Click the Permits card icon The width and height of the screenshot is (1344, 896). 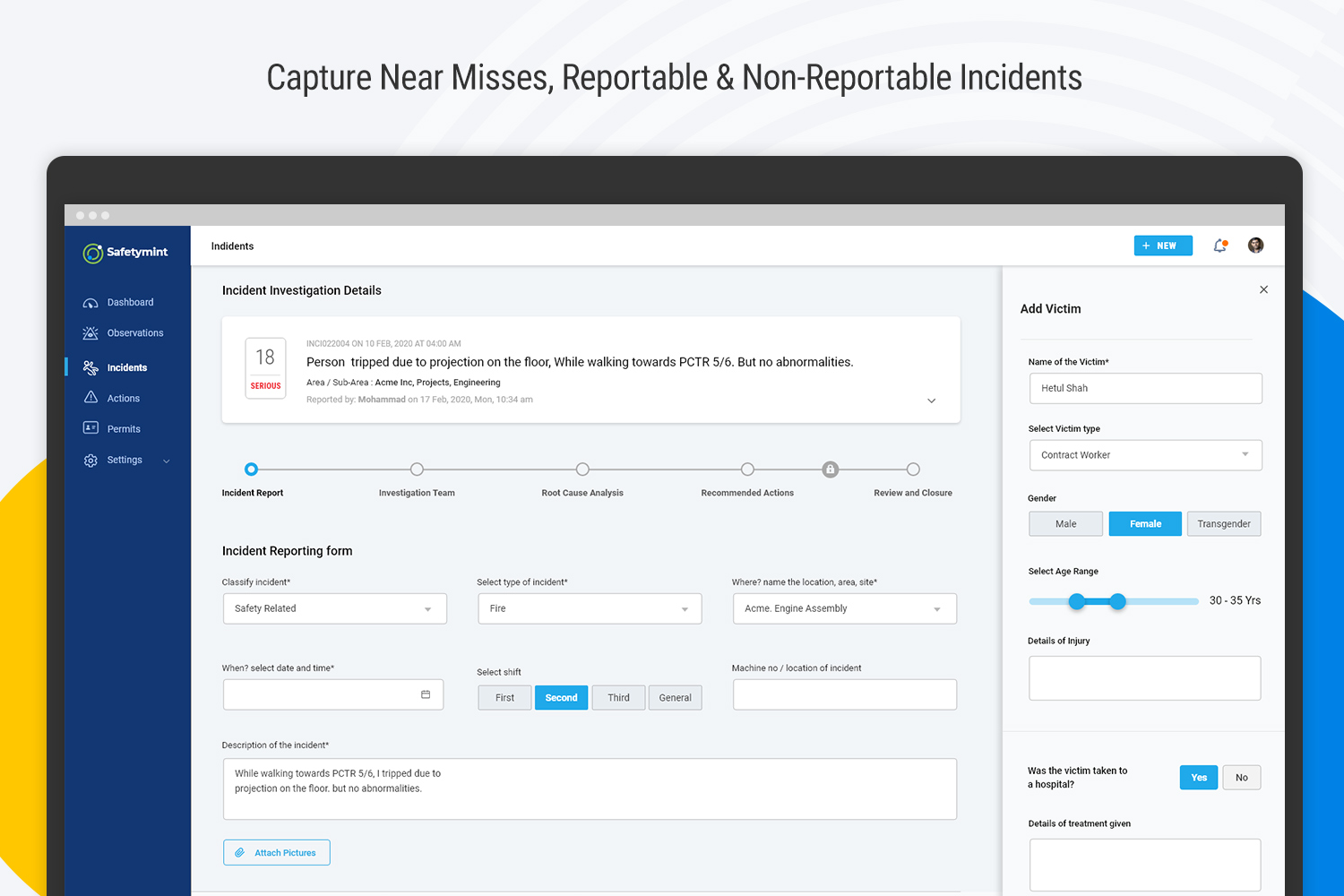point(90,428)
